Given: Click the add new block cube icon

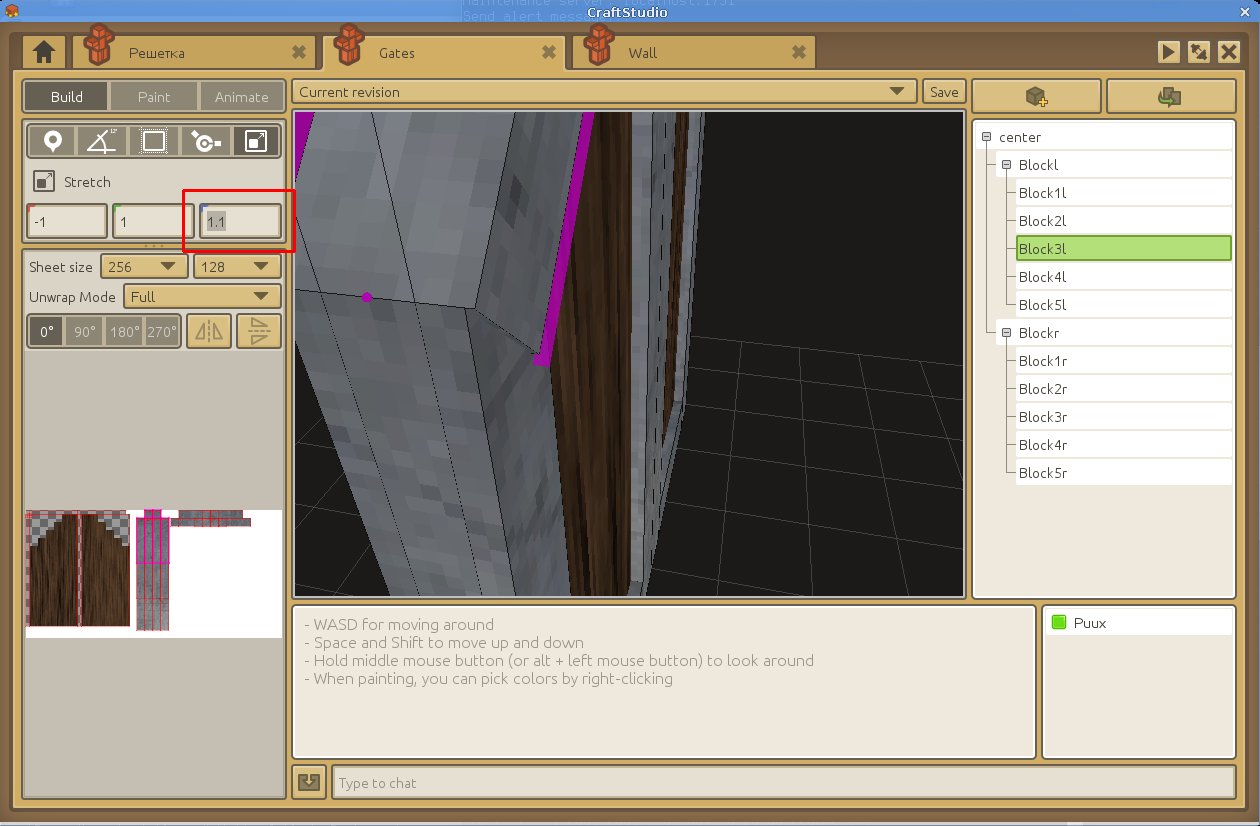Looking at the screenshot, I should point(1036,96).
